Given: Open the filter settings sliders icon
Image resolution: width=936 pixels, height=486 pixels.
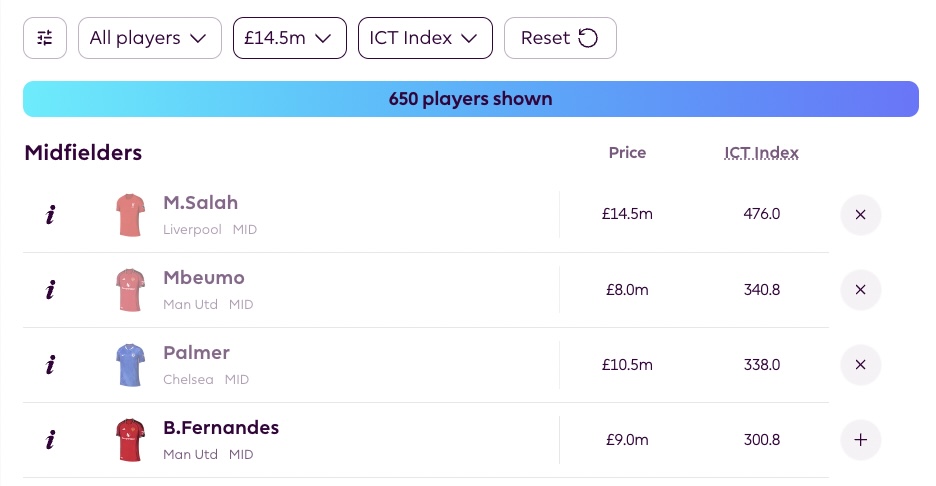Looking at the screenshot, I should pos(45,38).
